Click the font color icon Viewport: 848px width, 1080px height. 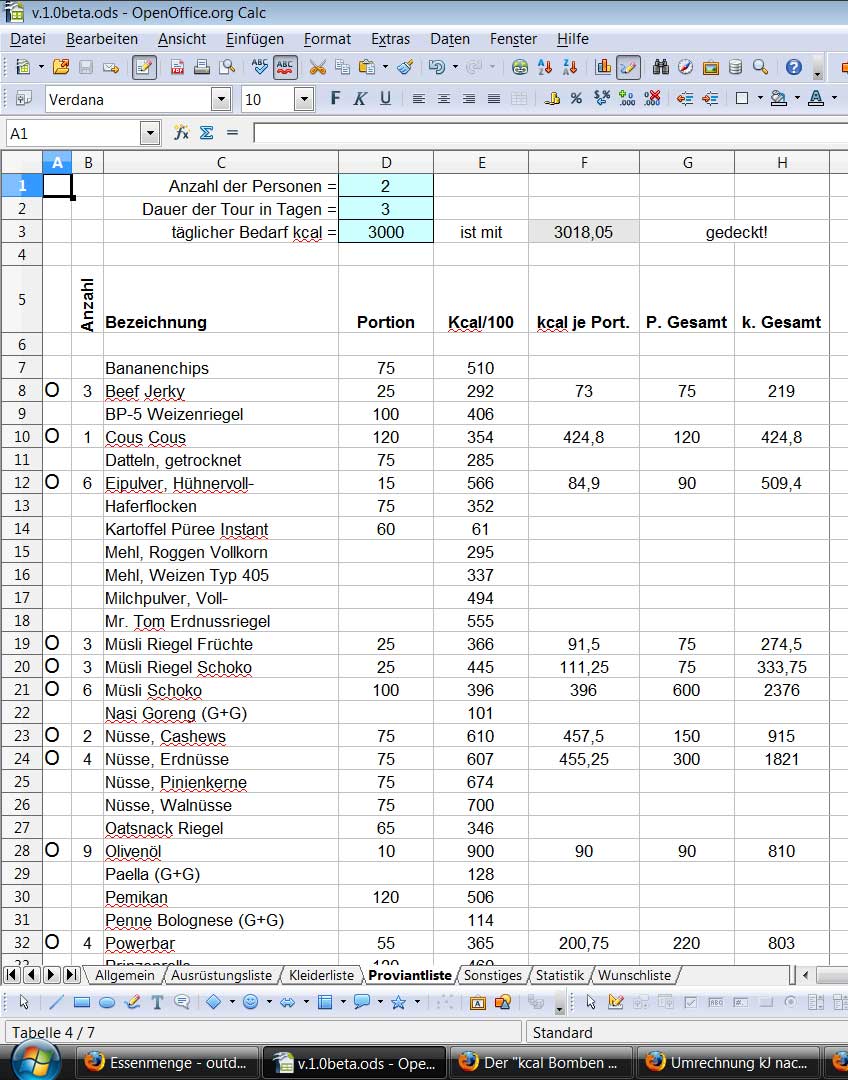(815, 99)
